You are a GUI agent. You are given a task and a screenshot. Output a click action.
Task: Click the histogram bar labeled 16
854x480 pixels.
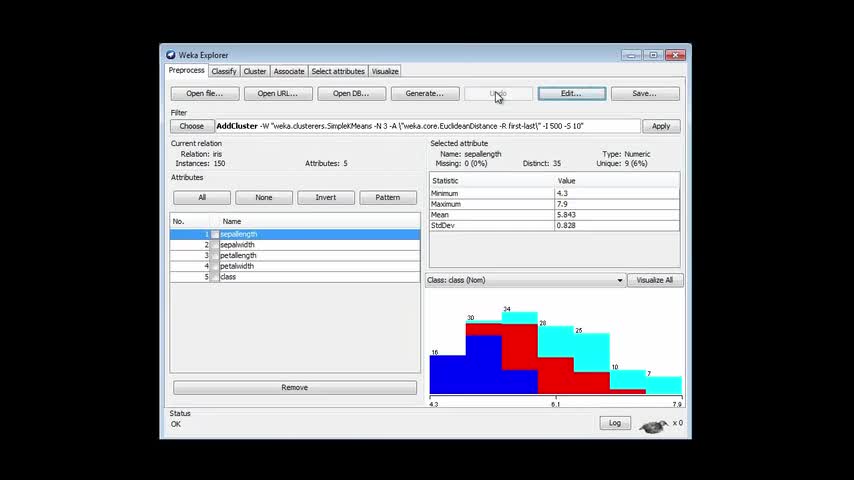coord(448,375)
